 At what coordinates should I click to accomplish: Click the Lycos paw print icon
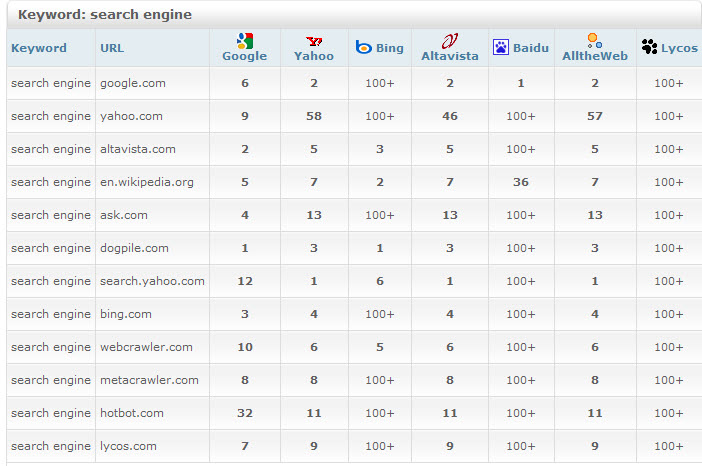click(x=649, y=47)
